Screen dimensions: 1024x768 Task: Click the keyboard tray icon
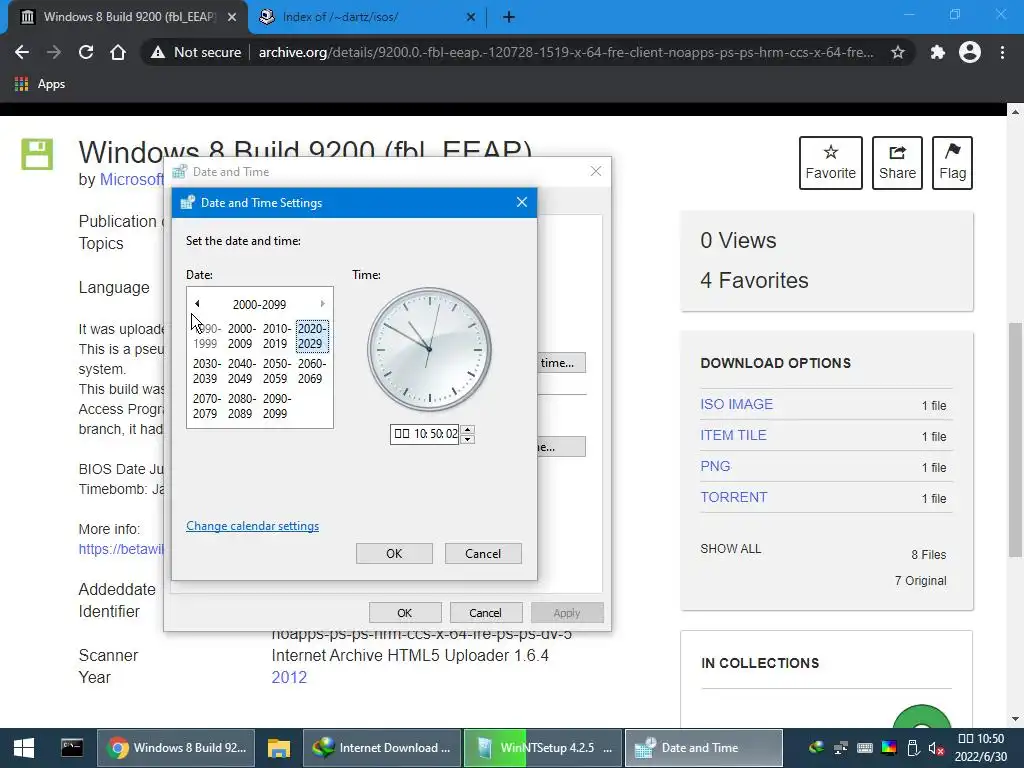click(865, 748)
